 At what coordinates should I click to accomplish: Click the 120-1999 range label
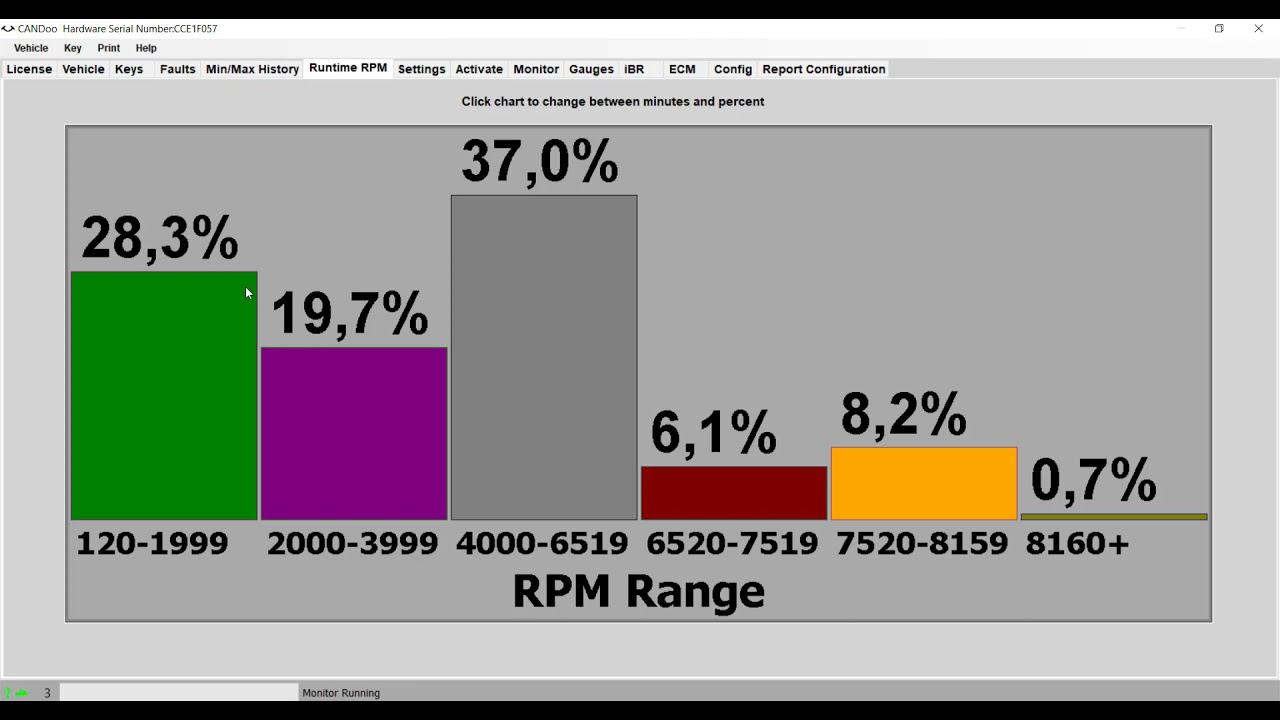coord(152,543)
